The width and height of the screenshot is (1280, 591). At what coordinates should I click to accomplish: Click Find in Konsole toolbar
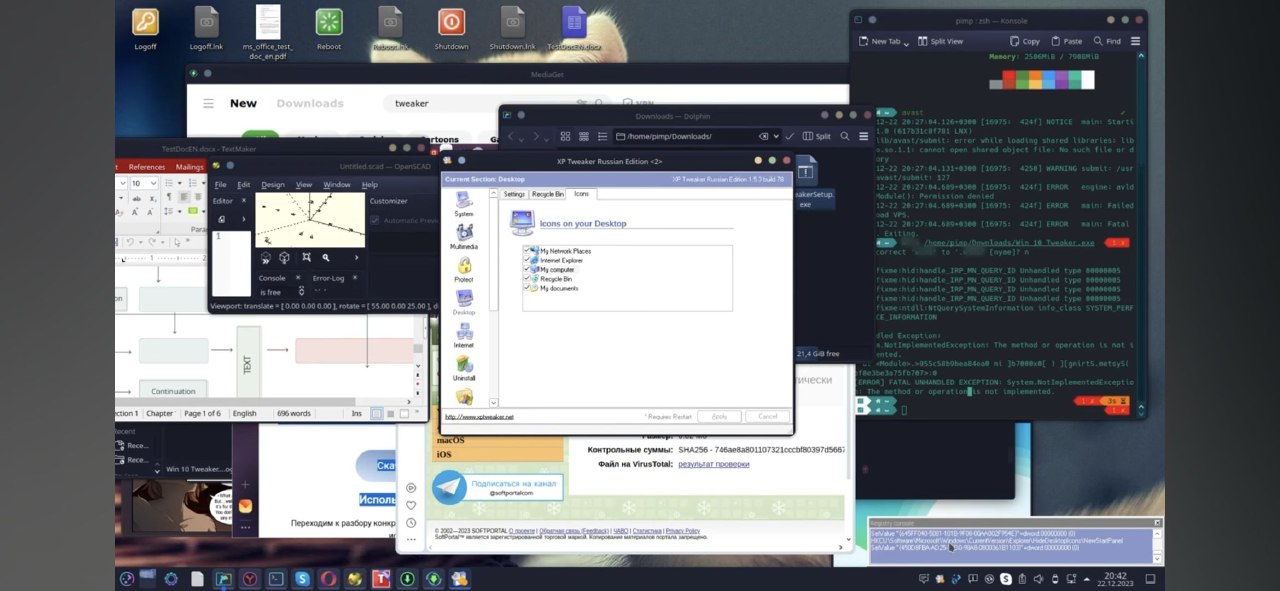[x=1107, y=41]
